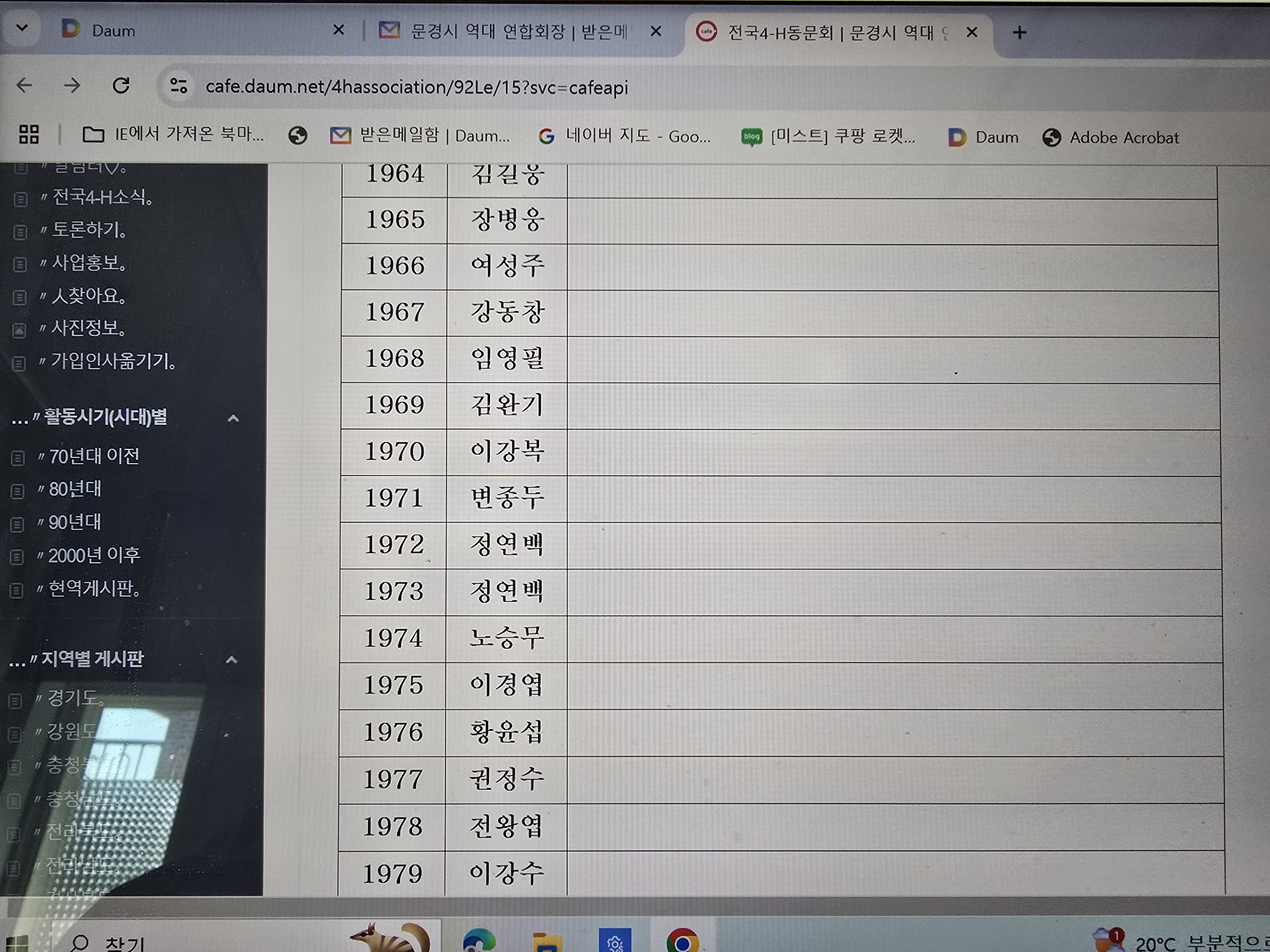
Task: Open the 강원도 regional board
Action: (x=72, y=732)
